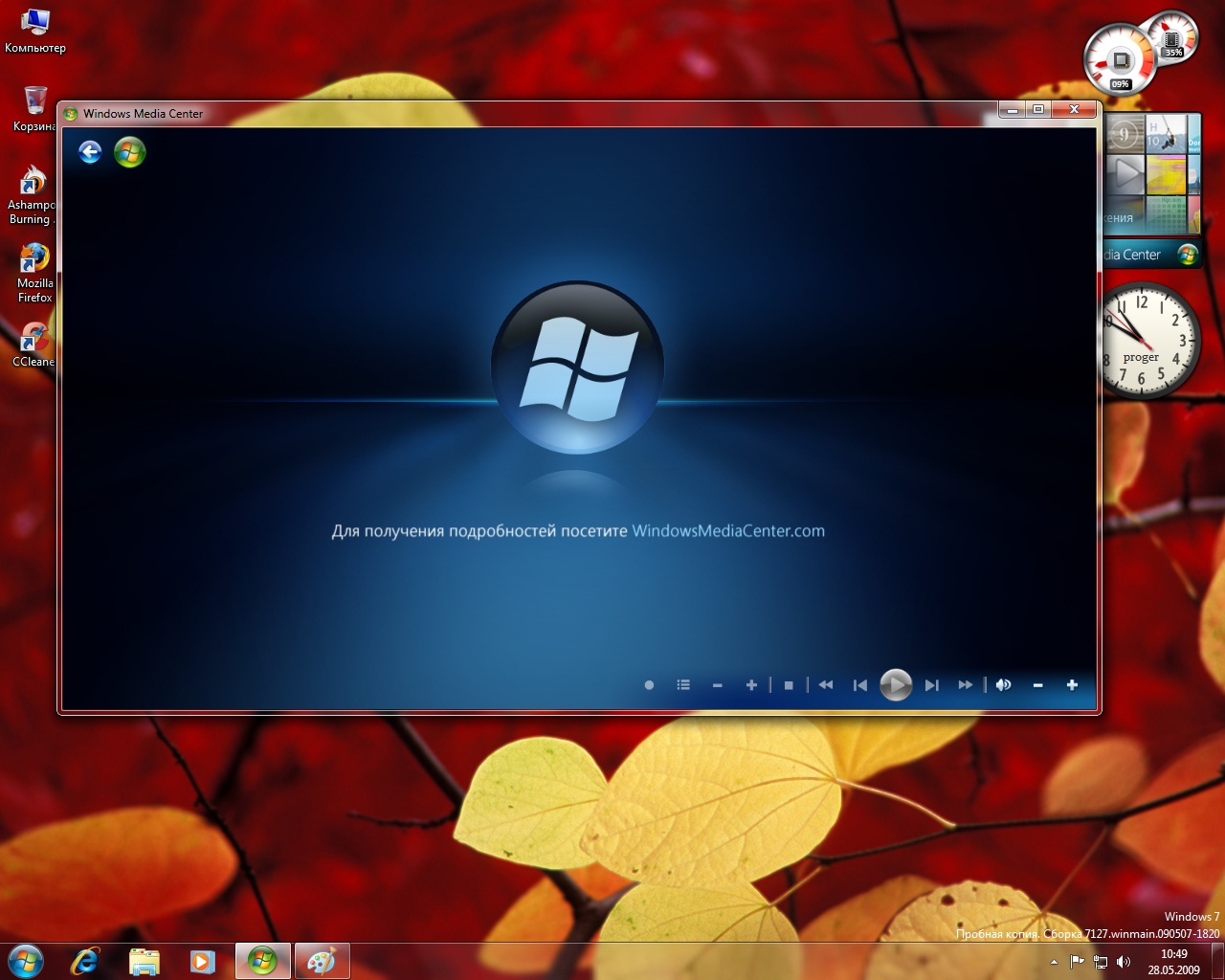This screenshot has height=980, width=1225.
Task: Go back with the blue arrow button
Action: pyautogui.click(x=90, y=152)
